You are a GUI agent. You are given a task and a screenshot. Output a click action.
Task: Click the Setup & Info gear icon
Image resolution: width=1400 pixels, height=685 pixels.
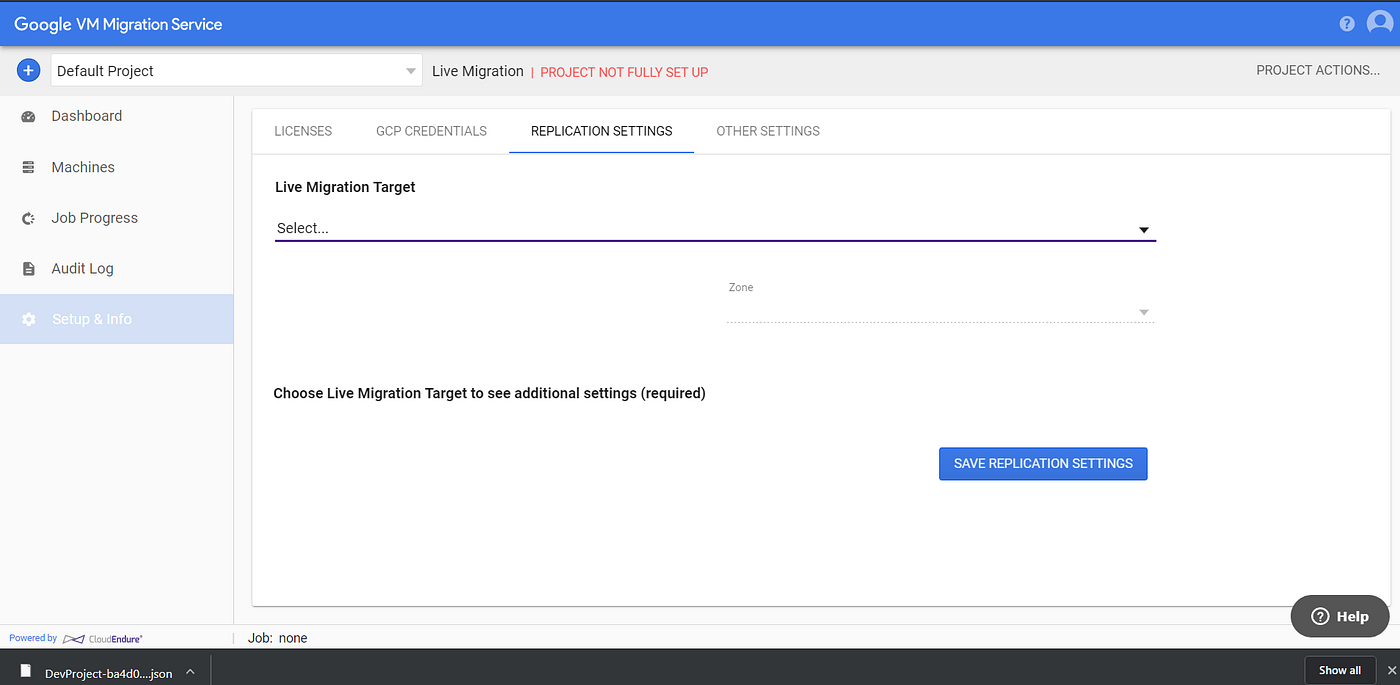(27, 318)
